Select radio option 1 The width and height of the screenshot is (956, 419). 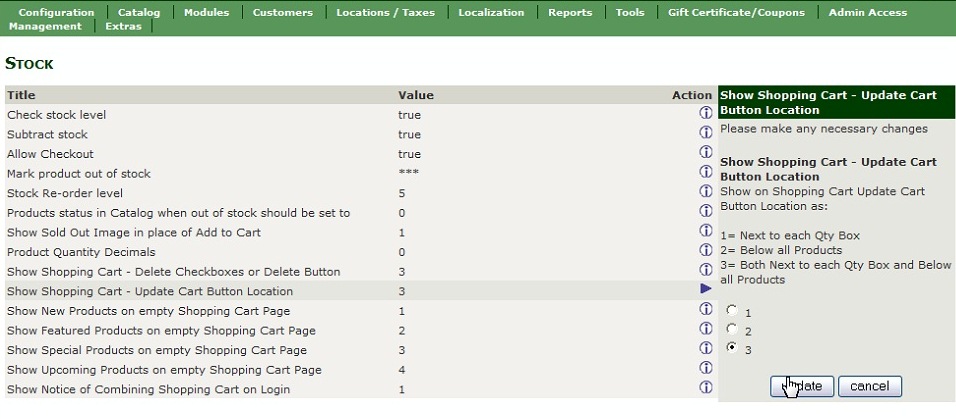[732, 310]
